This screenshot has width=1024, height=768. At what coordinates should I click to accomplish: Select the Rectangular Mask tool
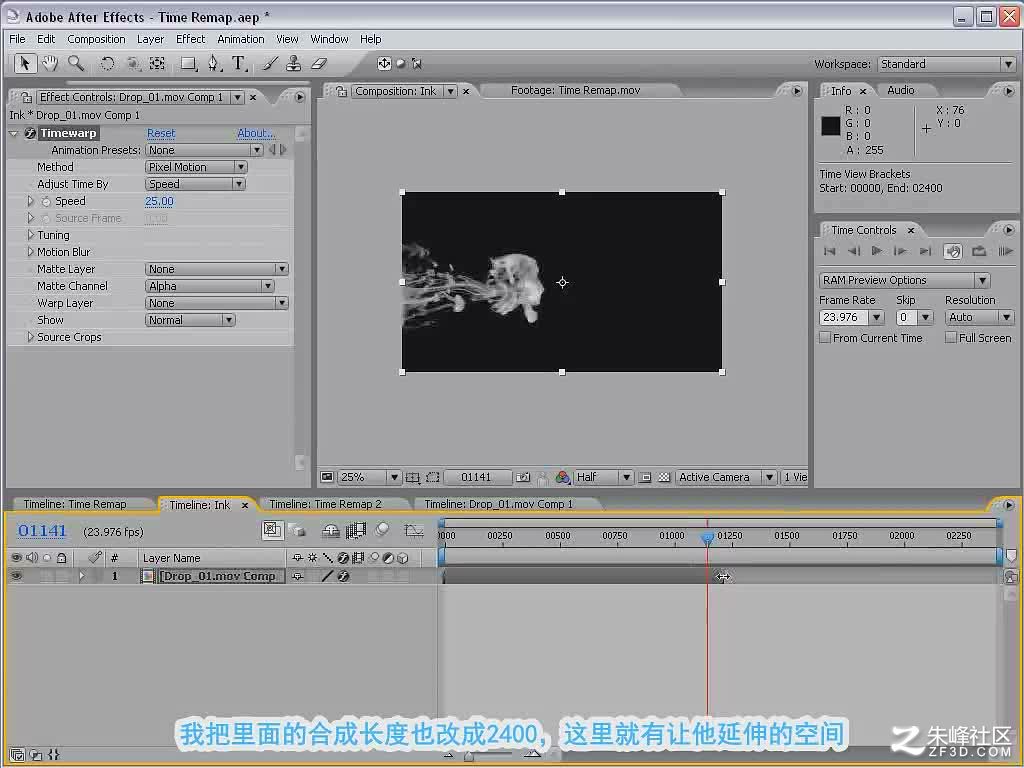[x=188, y=63]
